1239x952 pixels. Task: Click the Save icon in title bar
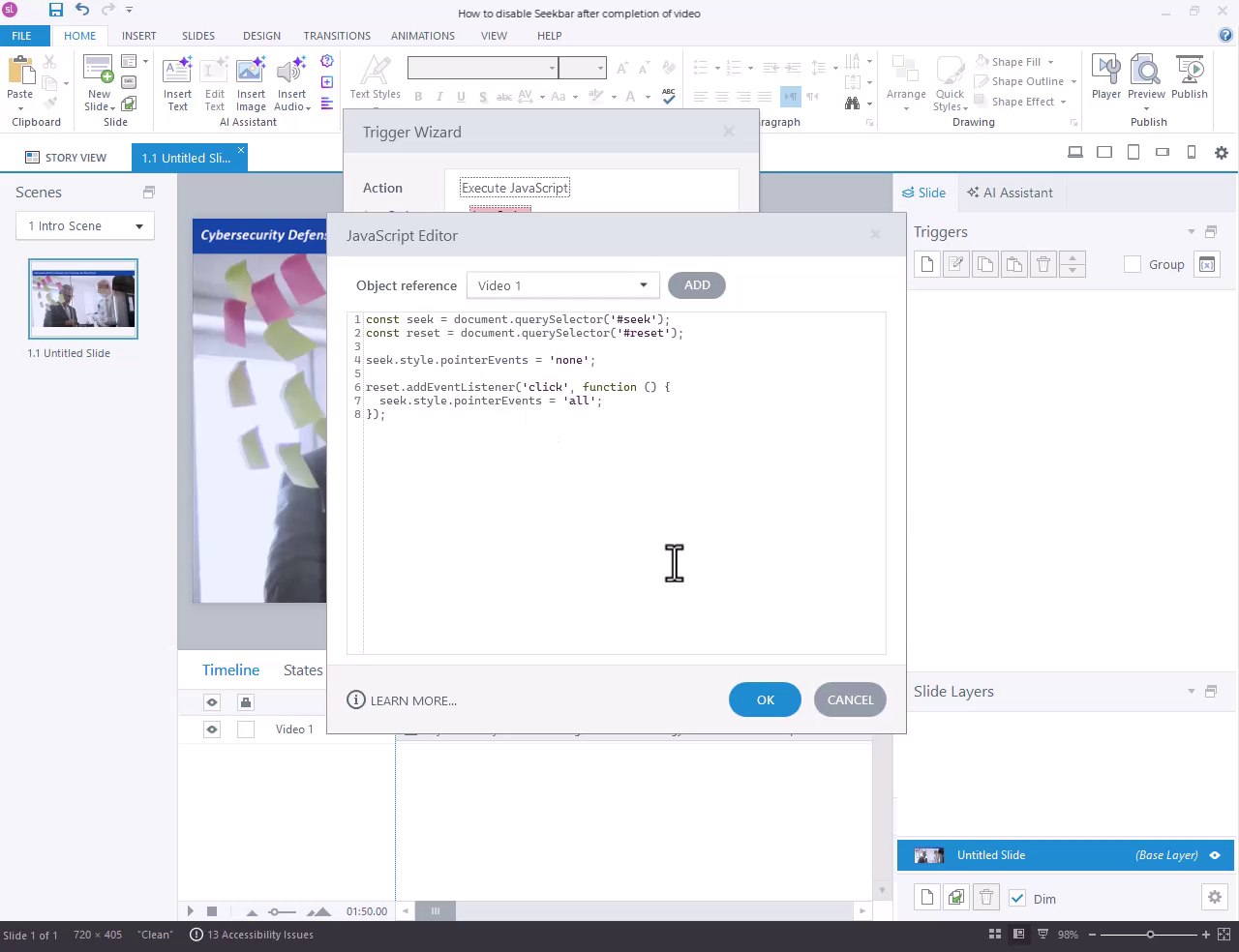click(55, 11)
